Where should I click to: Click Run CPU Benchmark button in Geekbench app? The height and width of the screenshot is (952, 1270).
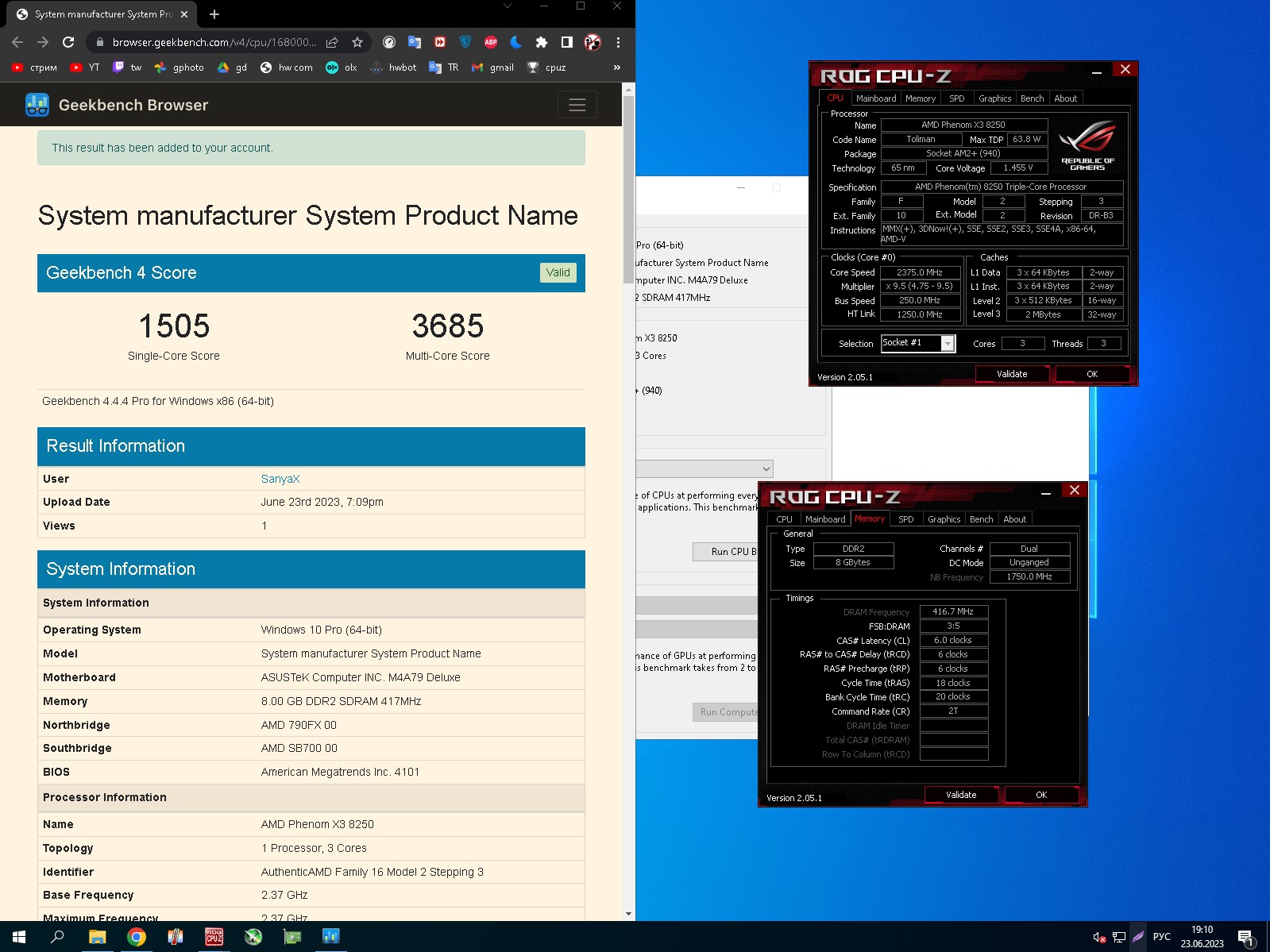[725, 552]
